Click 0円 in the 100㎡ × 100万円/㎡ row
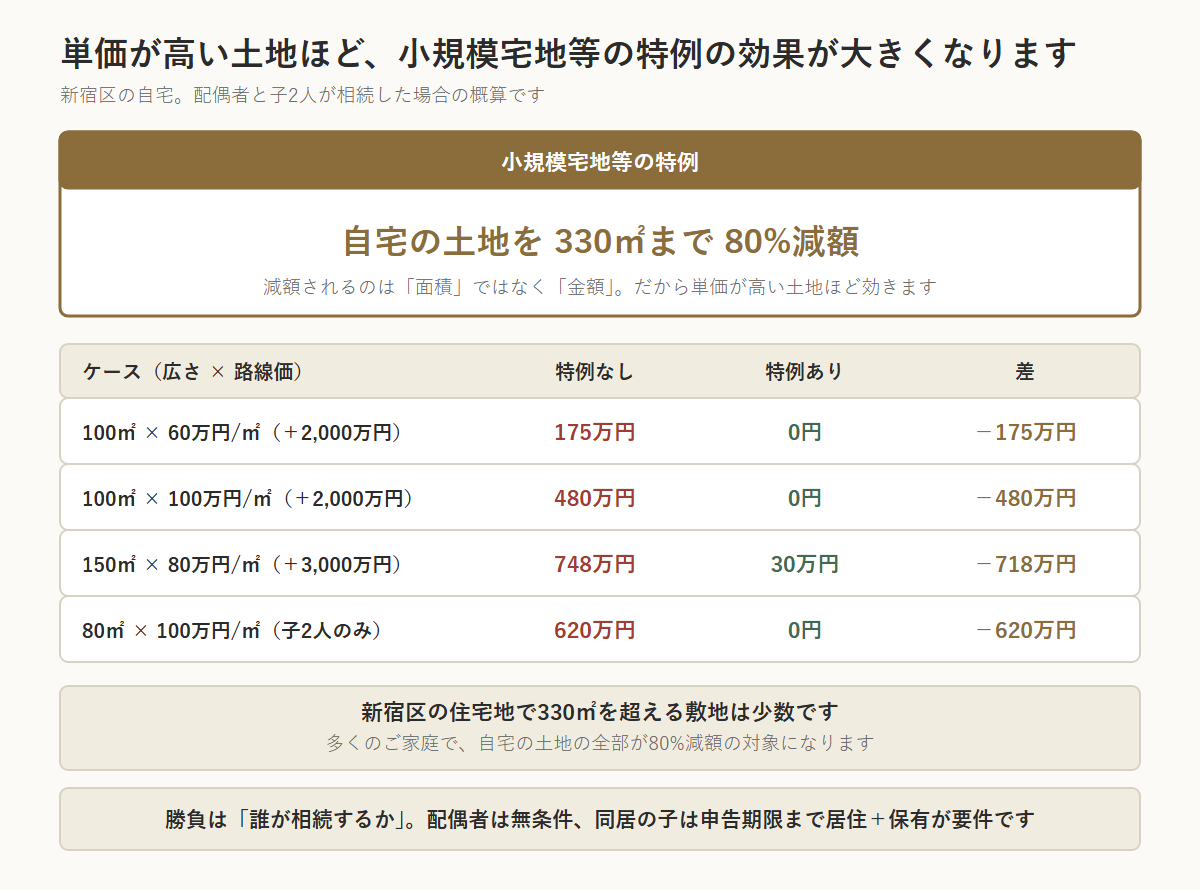This screenshot has height=890, width=1200. [x=805, y=499]
